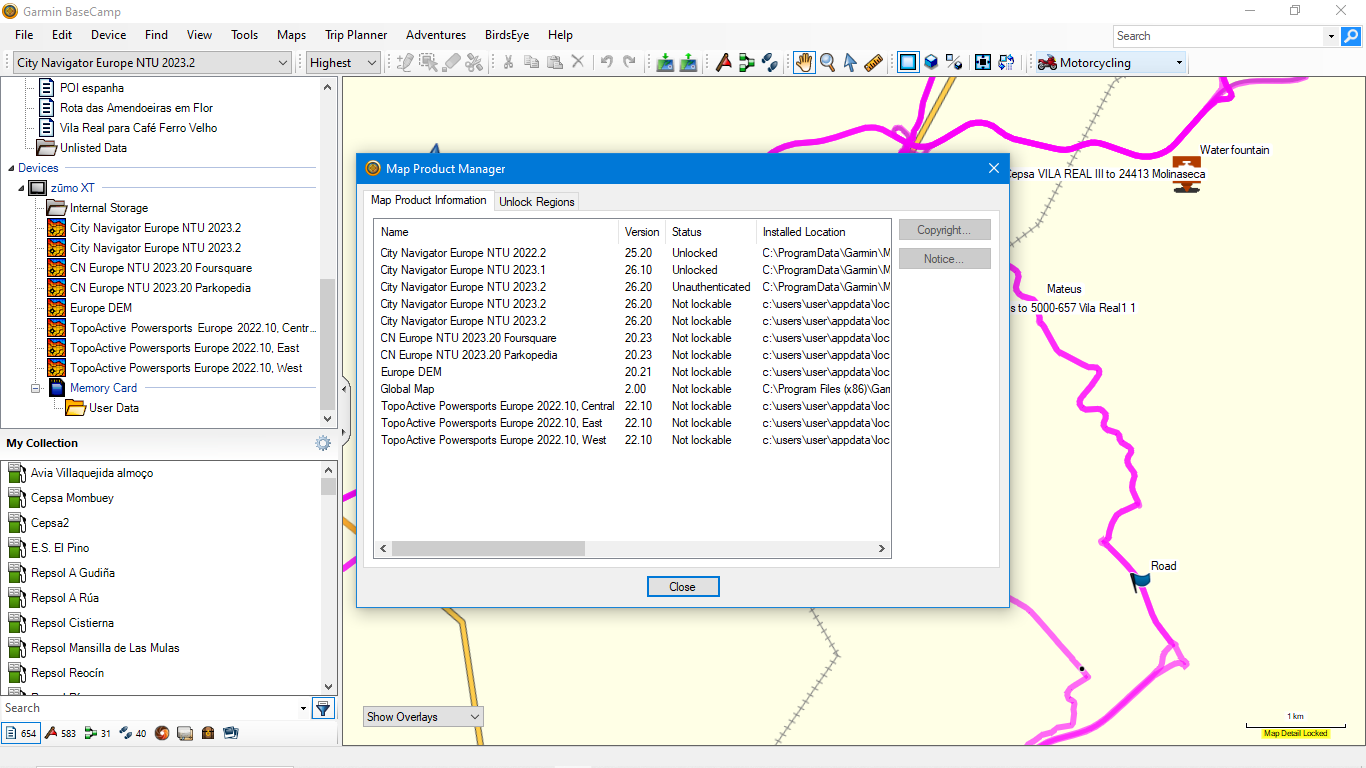The width and height of the screenshot is (1366, 768).
Task: Toggle the all-items filter showing 654
Action: (x=20, y=733)
